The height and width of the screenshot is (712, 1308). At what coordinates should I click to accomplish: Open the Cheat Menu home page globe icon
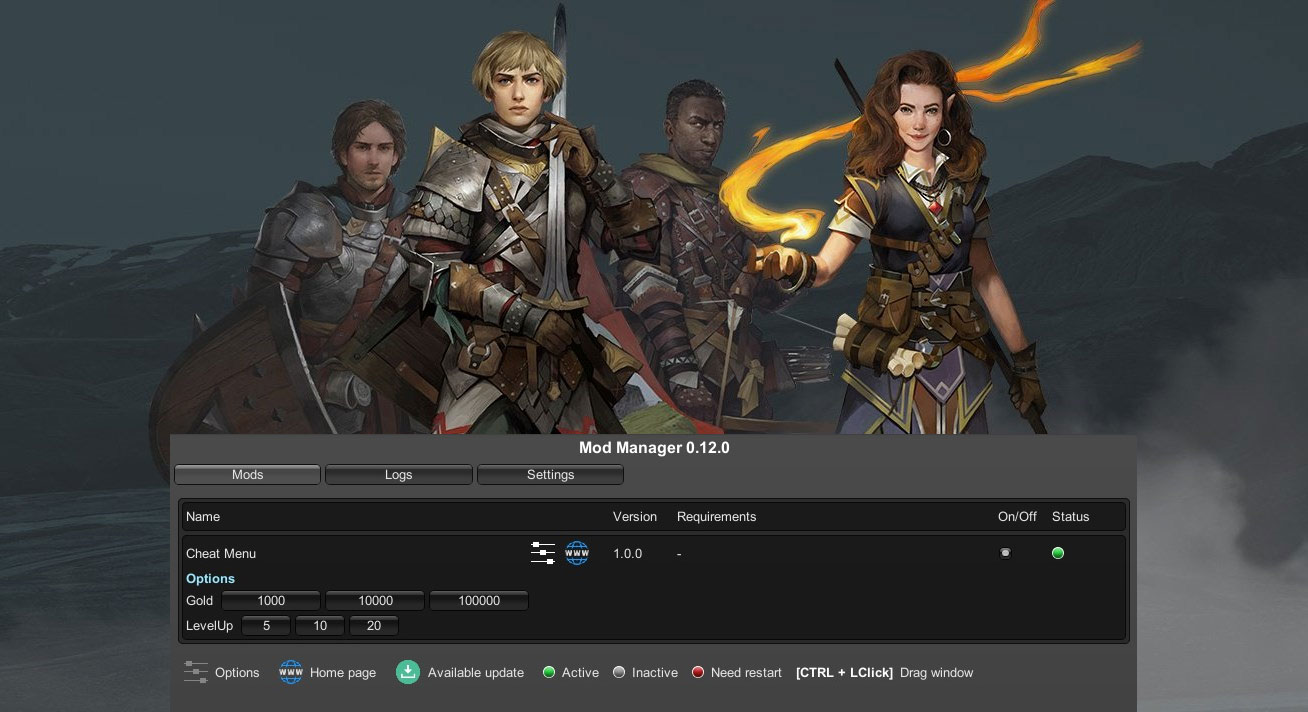[x=577, y=553]
